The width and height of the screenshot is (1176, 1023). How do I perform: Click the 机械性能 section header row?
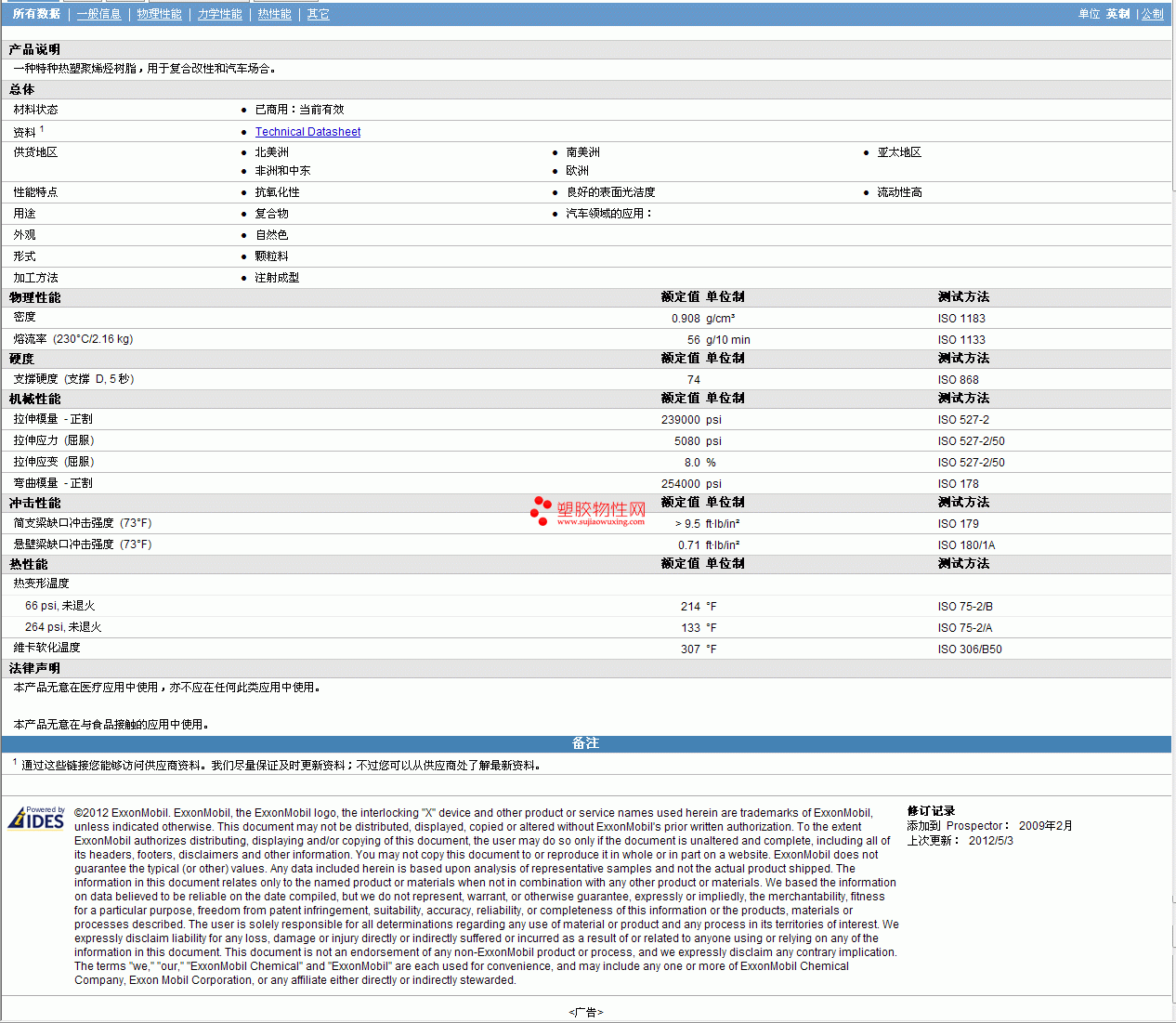coord(35,399)
